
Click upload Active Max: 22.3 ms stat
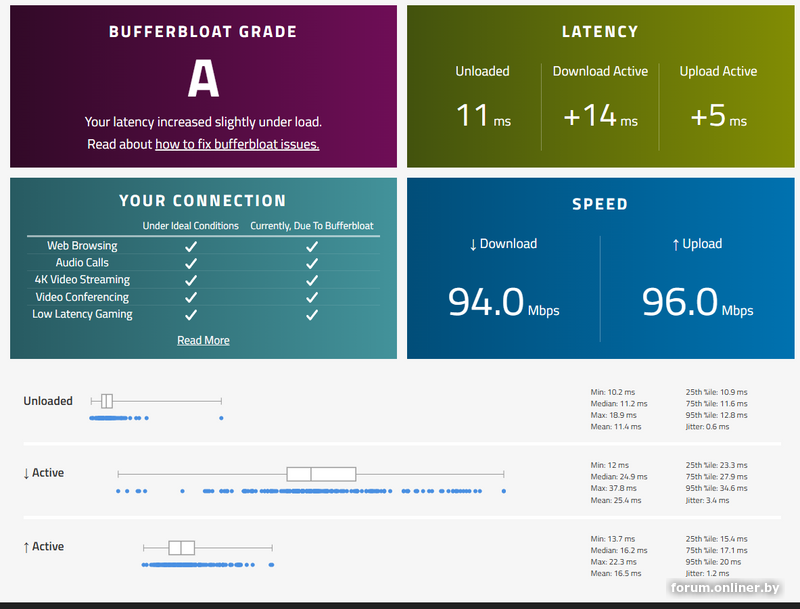click(613, 562)
